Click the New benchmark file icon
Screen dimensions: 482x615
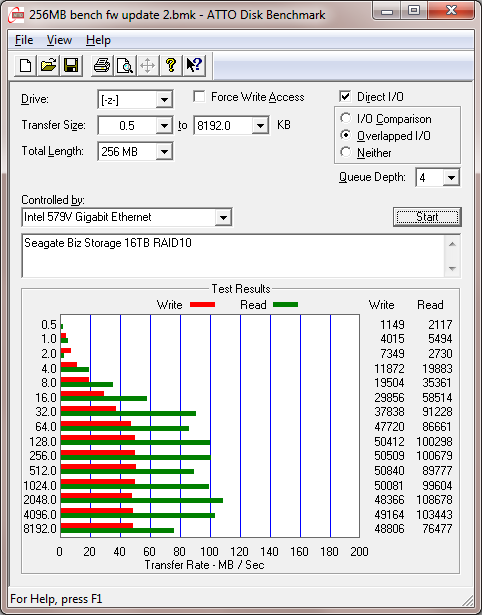(26, 65)
